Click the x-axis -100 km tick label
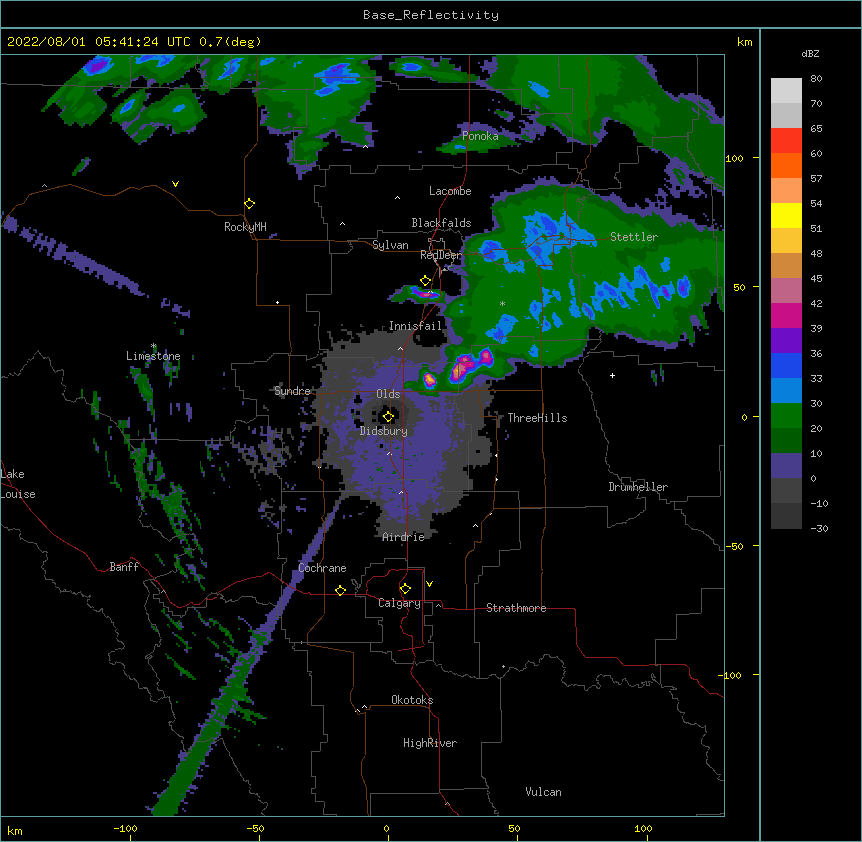 (125, 828)
